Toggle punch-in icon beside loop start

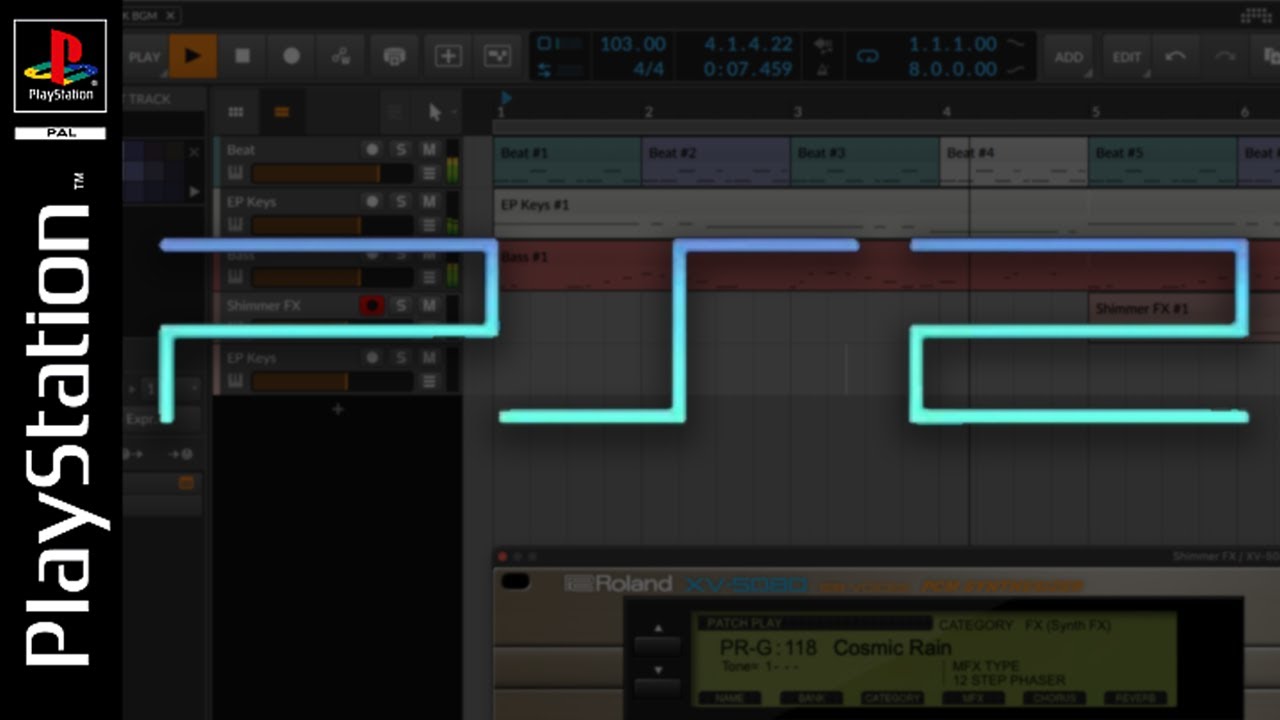1016,44
